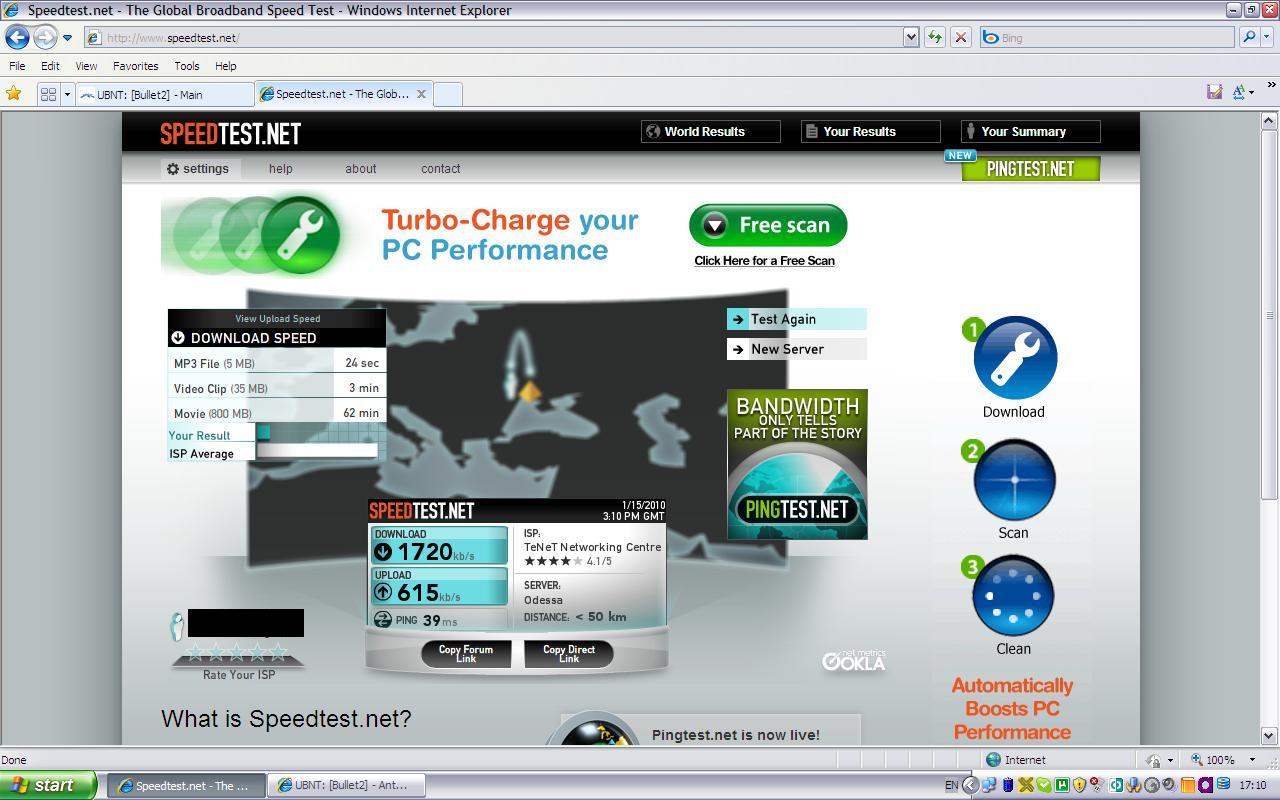The width and height of the screenshot is (1280, 800).
Task: Open the search provider dropdown arrow
Action: pyautogui.click(x=1267, y=38)
